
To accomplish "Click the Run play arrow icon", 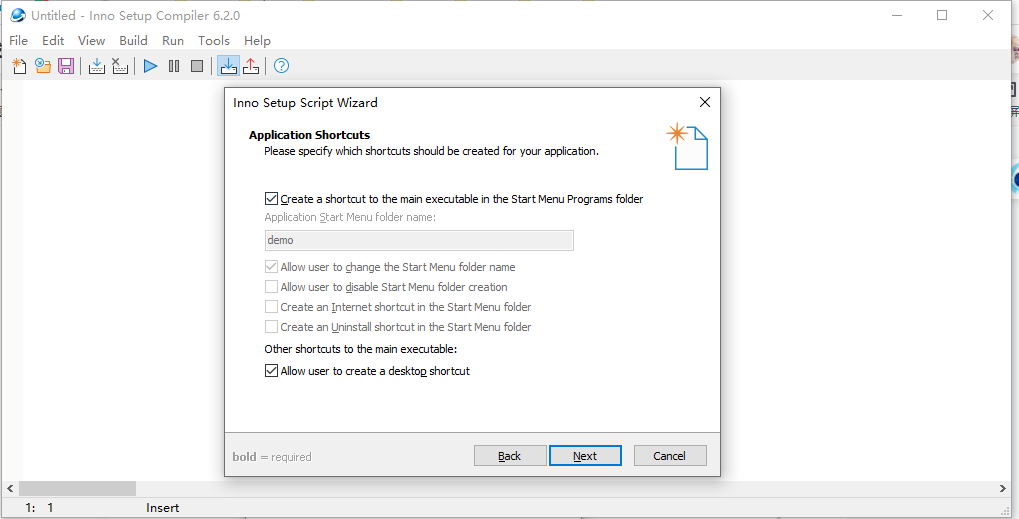I will (151, 66).
